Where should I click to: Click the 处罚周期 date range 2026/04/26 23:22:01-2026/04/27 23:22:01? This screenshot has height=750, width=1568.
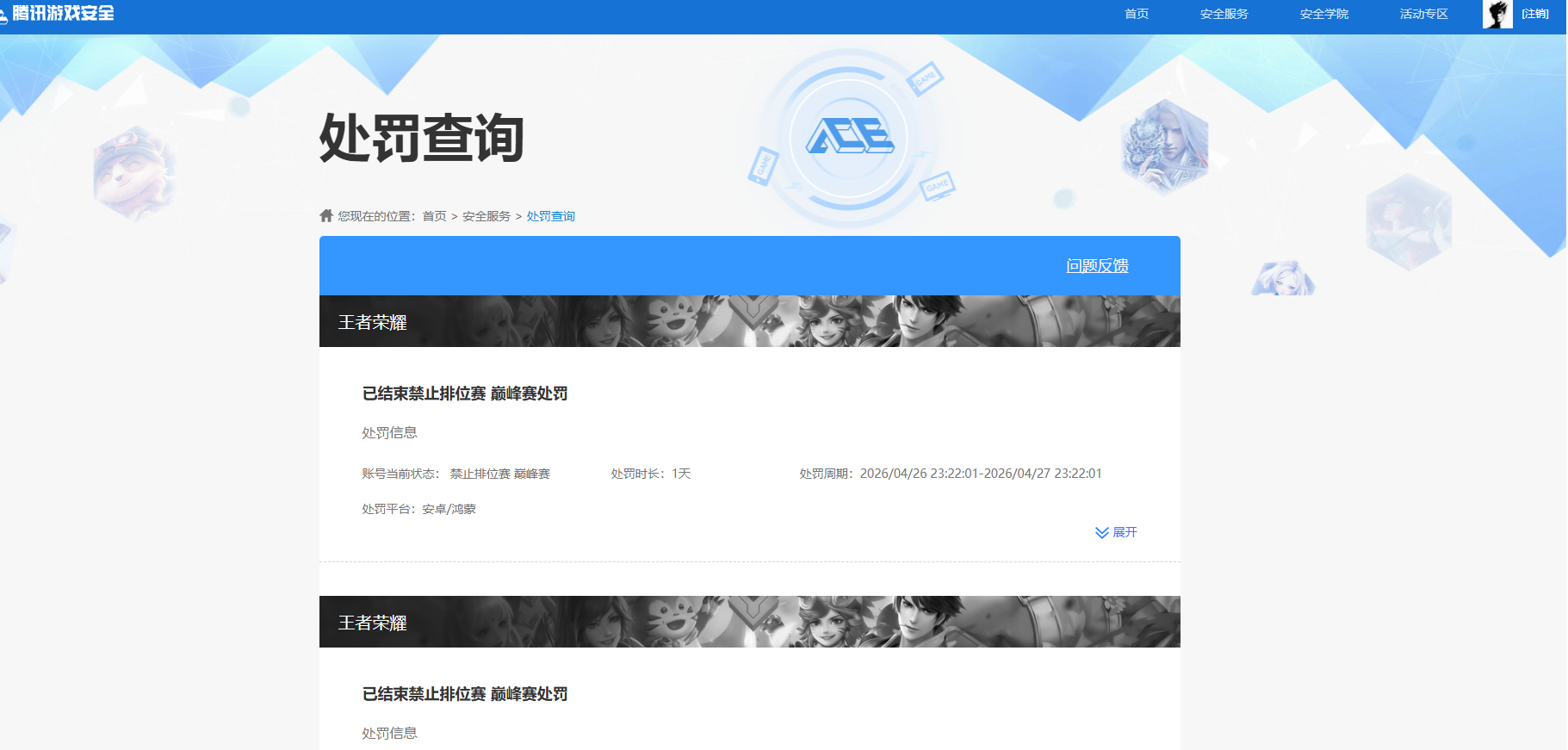tap(981, 474)
